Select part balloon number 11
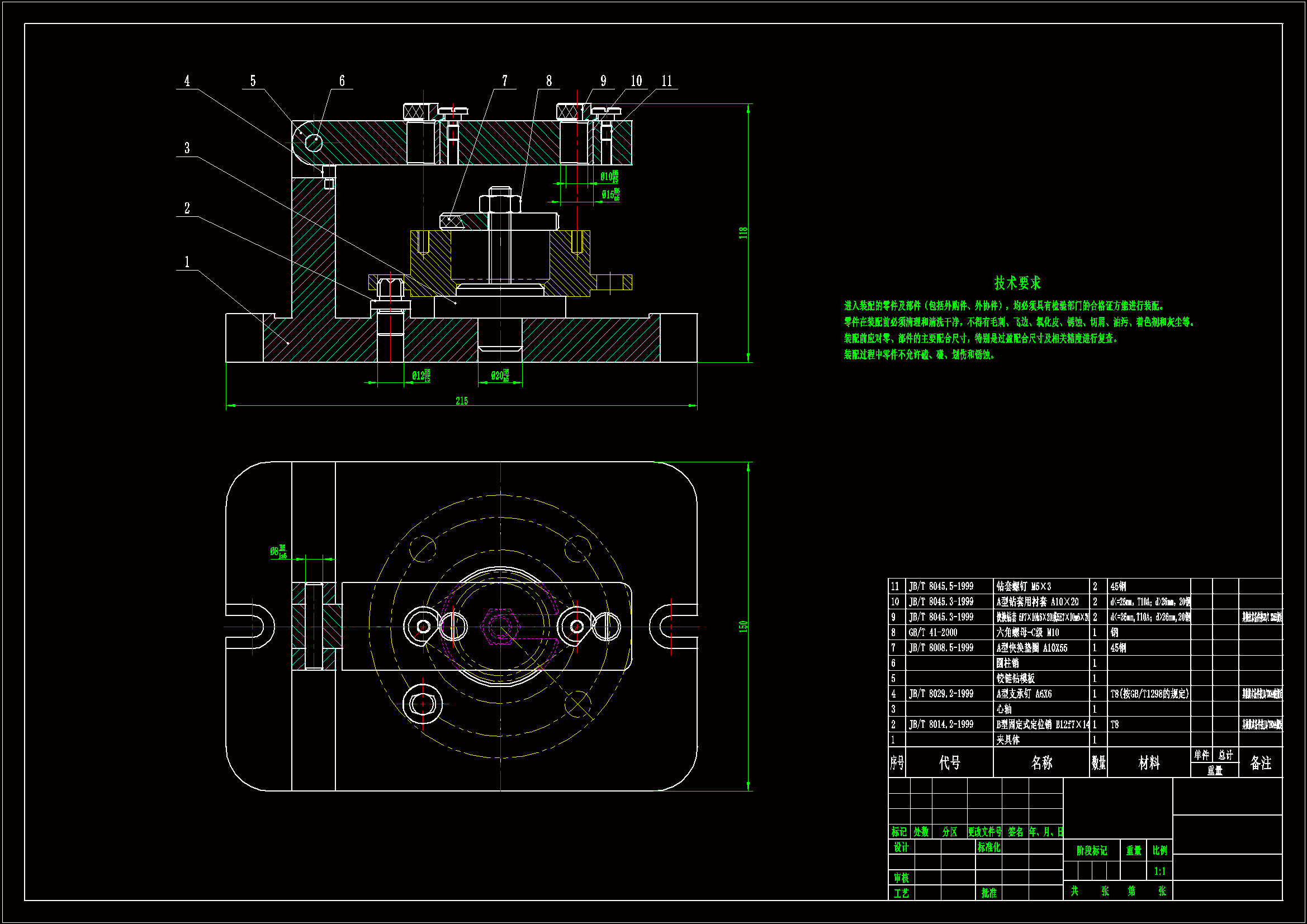Image resolution: width=1307 pixels, height=924 pixels. click(x=666, y=81)
